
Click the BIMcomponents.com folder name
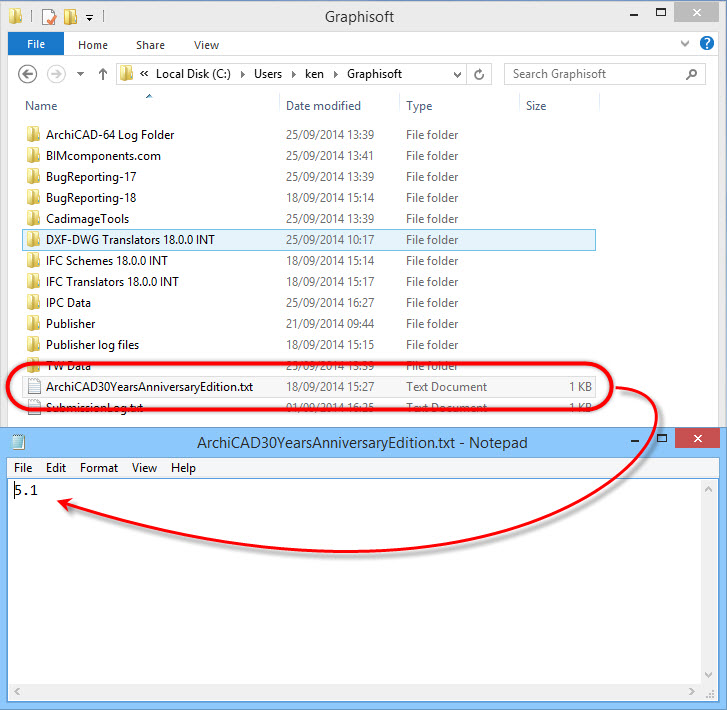tap(103, 156)
